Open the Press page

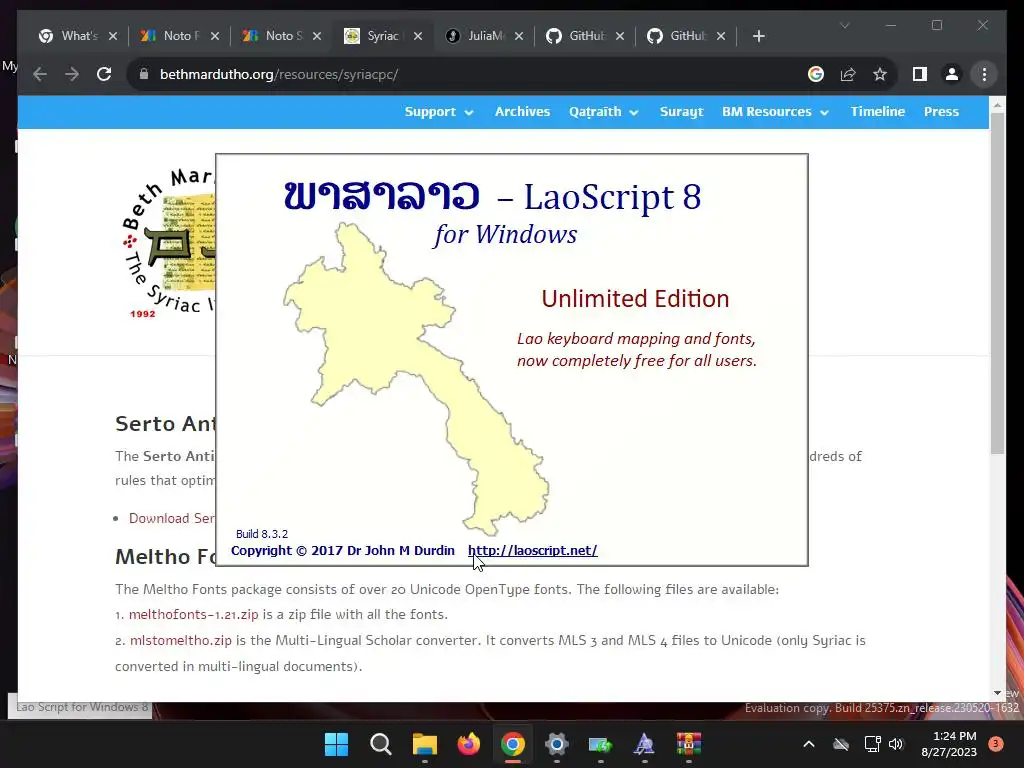coord(941,112)
